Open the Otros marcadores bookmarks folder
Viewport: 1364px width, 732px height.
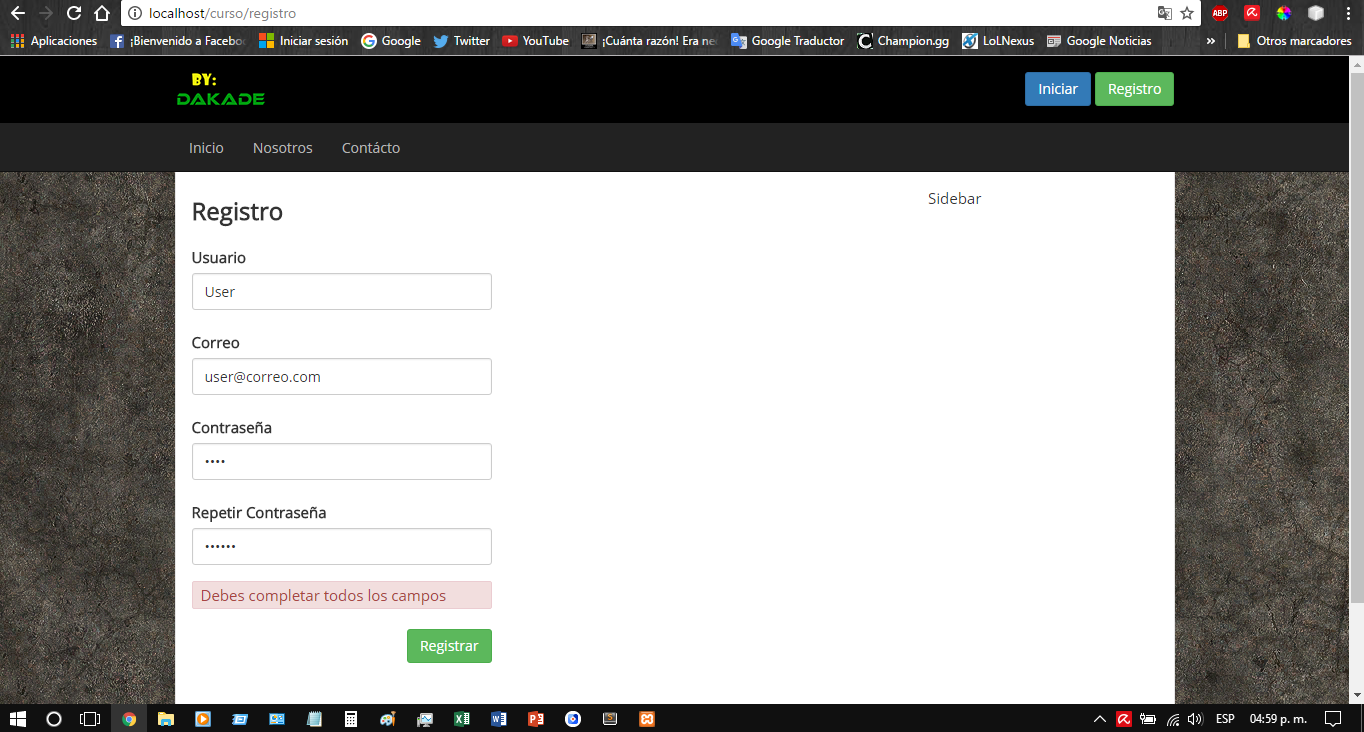(1293, 41)
